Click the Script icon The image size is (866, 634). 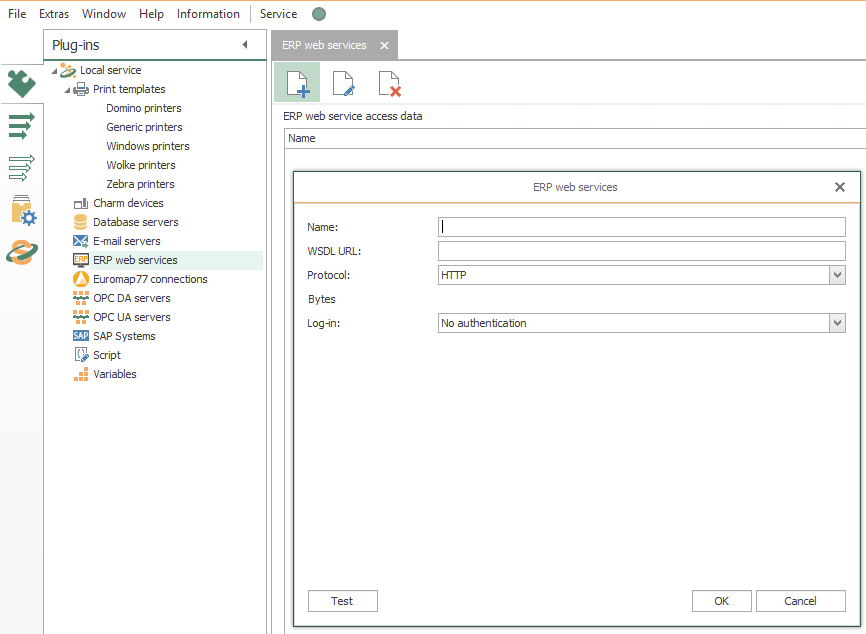[81, 355]
